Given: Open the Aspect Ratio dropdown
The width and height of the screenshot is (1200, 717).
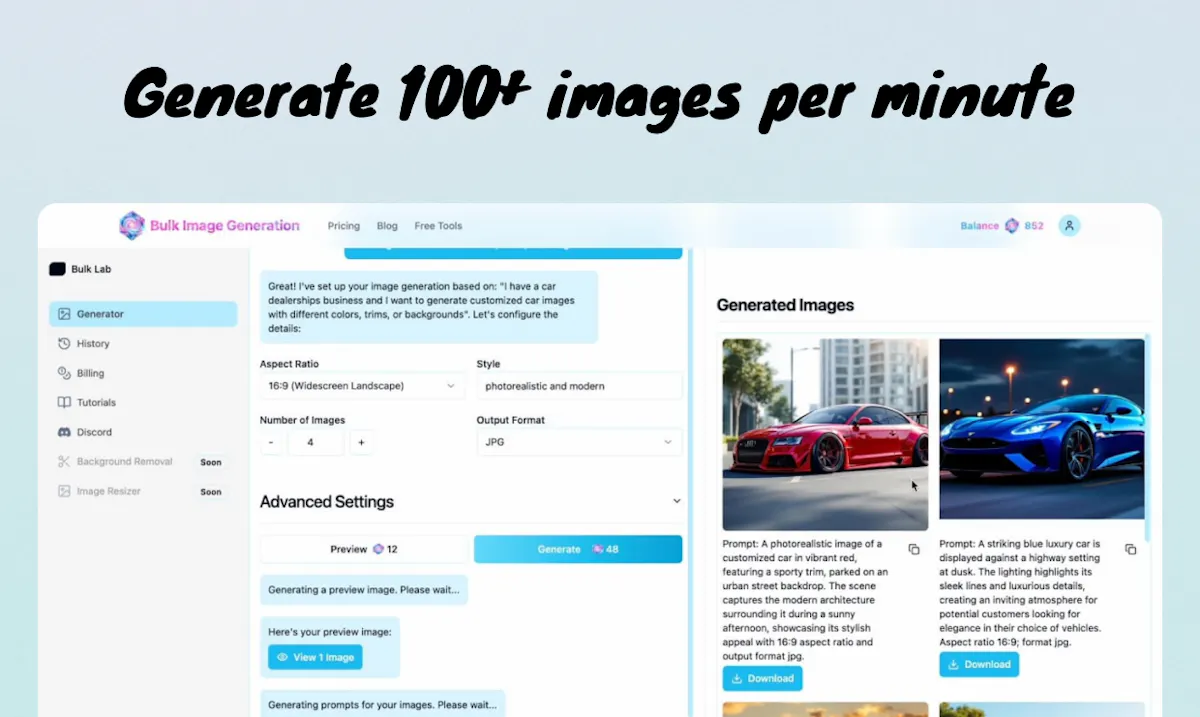Looking at the screenshot, I should [361, 385].
